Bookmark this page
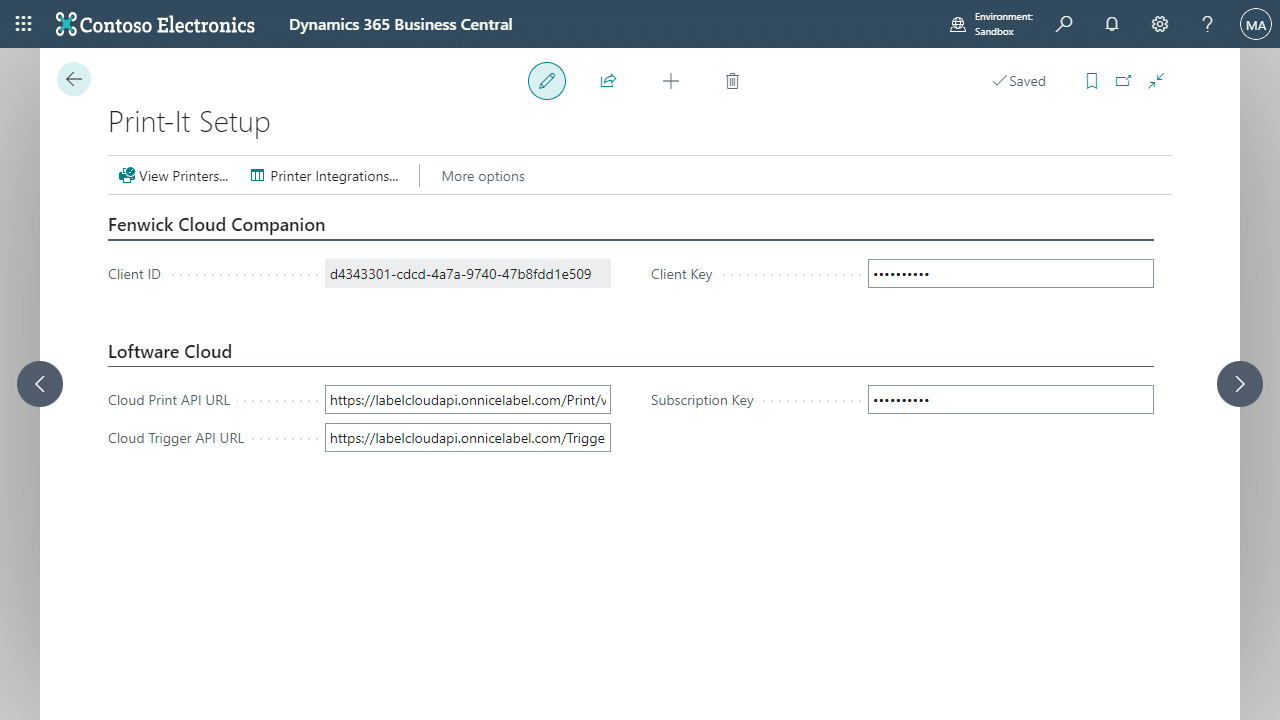Viewport: 1280px width, 720px height. pyautogui.click(x=1092, y=81)
